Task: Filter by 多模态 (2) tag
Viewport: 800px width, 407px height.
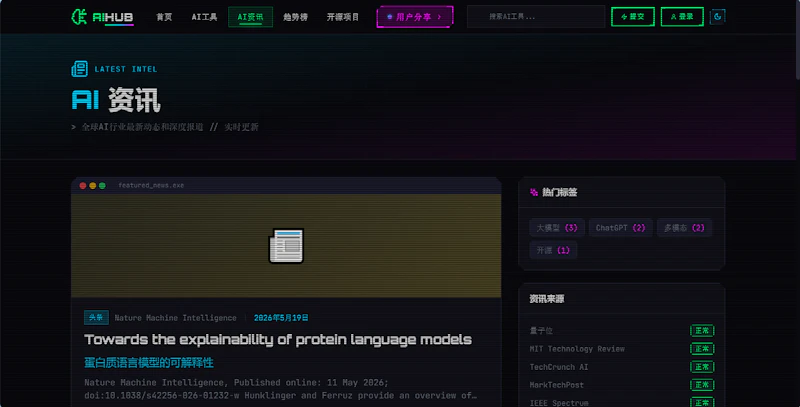Action: tap(684, 228)
